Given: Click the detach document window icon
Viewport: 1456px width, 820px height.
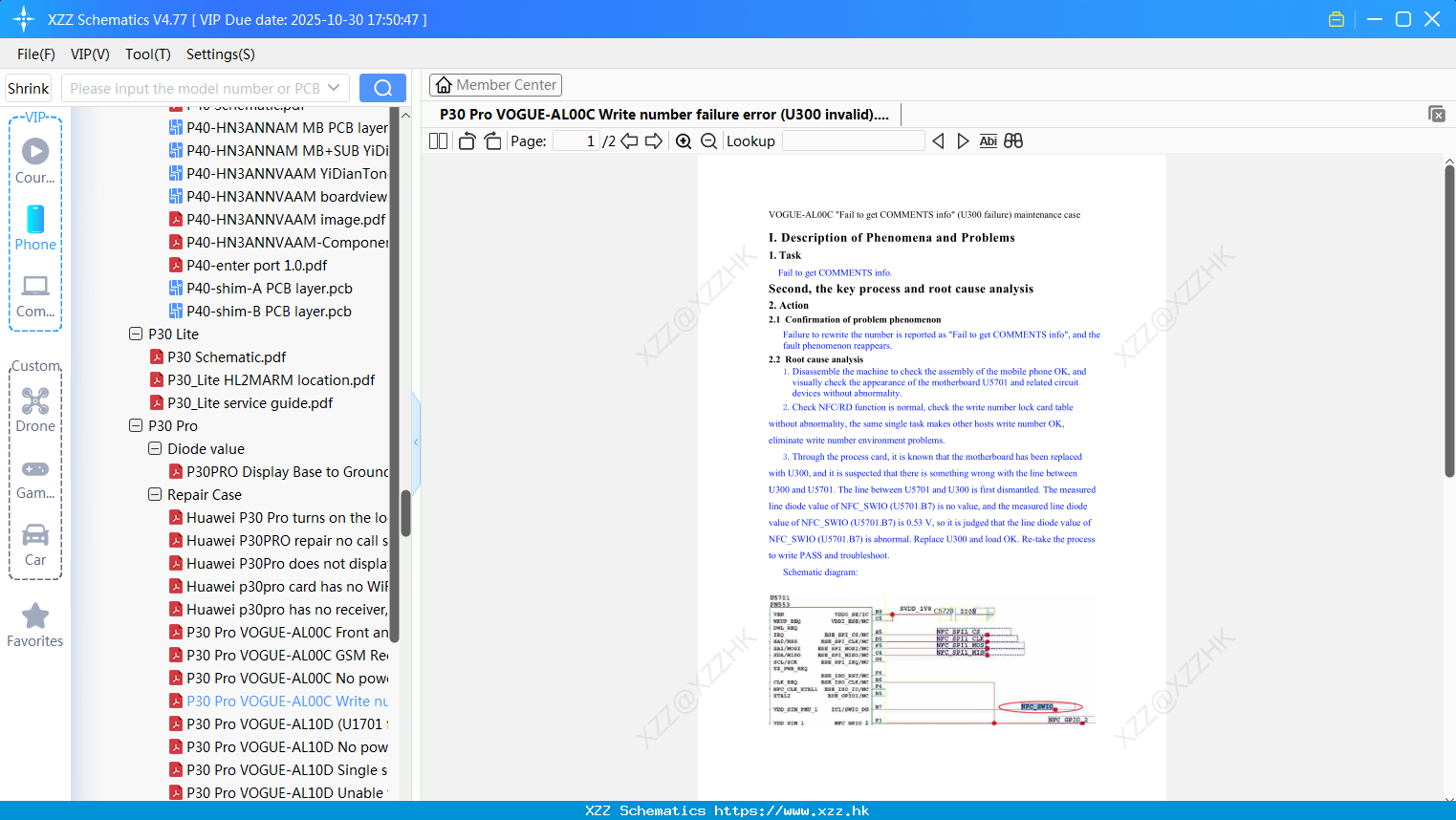Looking at the screenshot, I should pyautogui.click(x=1437, y=114).
